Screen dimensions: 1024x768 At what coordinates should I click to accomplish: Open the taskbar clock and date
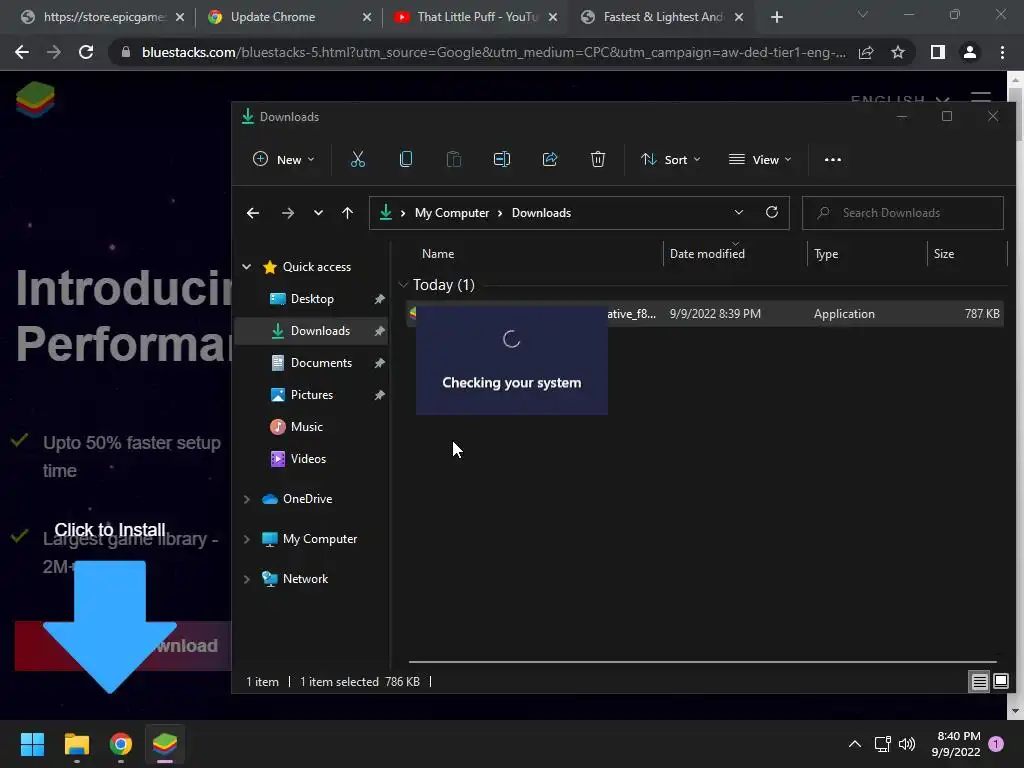[958, 744]
